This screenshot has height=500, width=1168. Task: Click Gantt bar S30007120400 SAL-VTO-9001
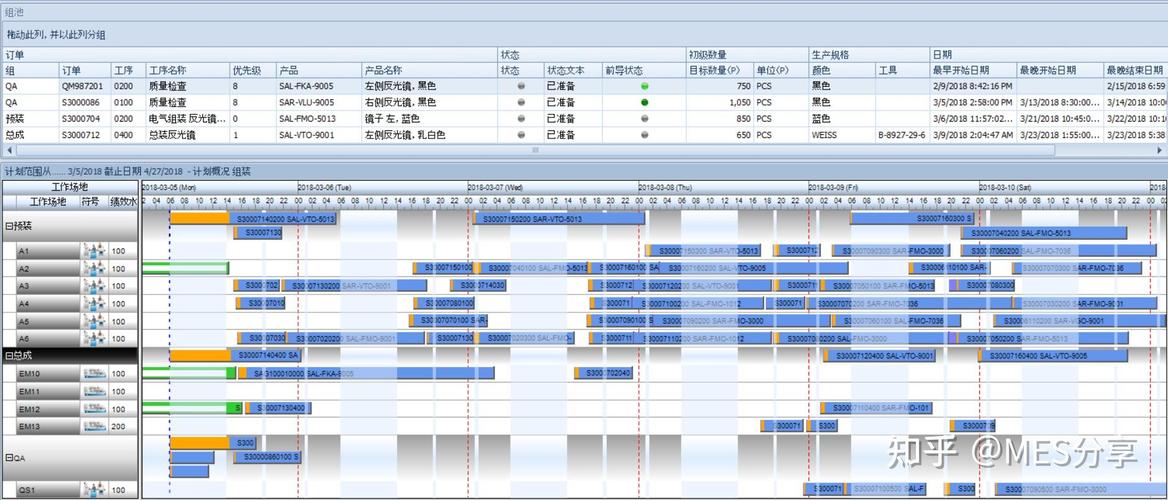pos(879,356)
